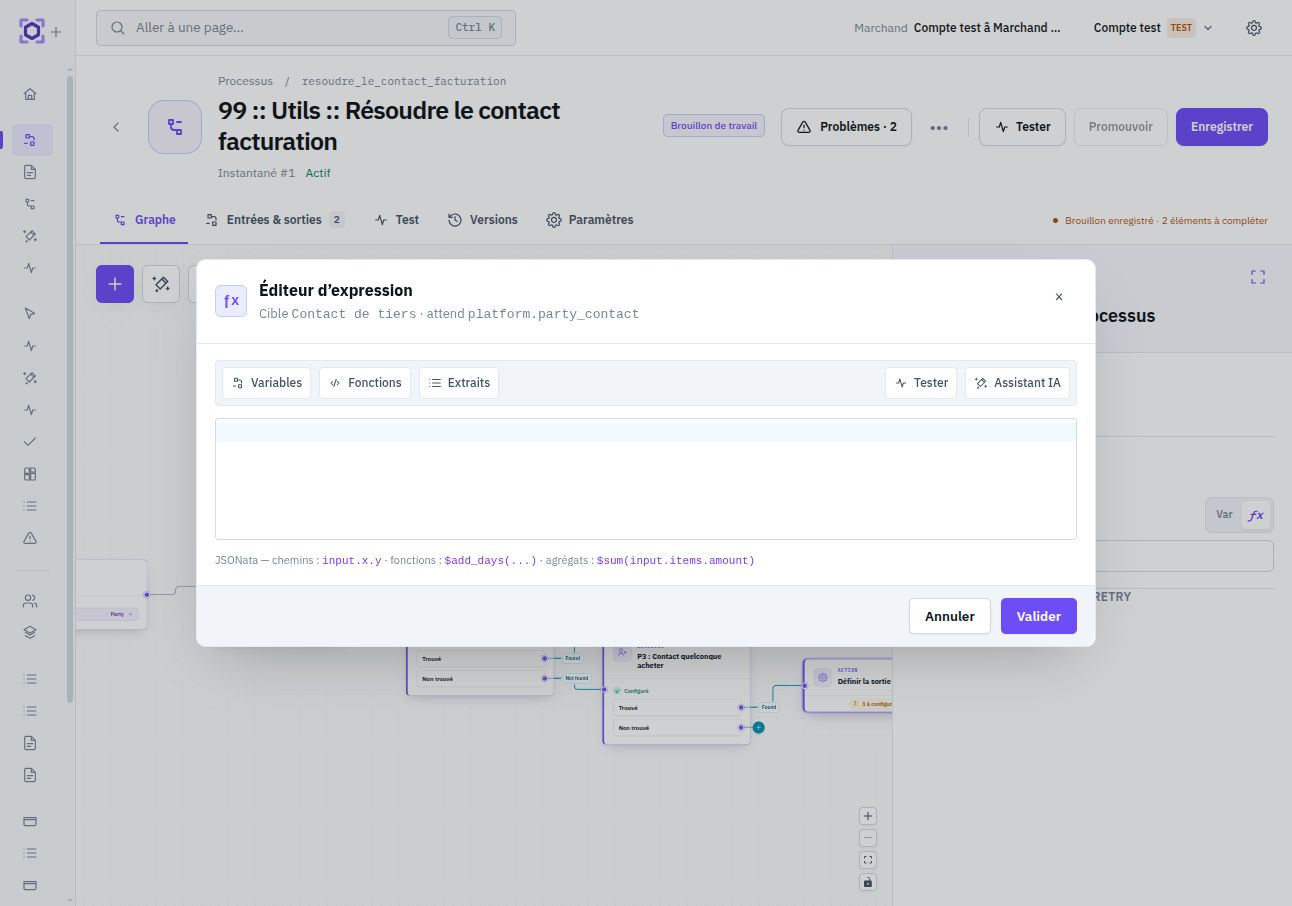Image resolution: width=1292 pixels, height=906 pixels.
Task: Click into the expression text area
Action: [646, 479]
